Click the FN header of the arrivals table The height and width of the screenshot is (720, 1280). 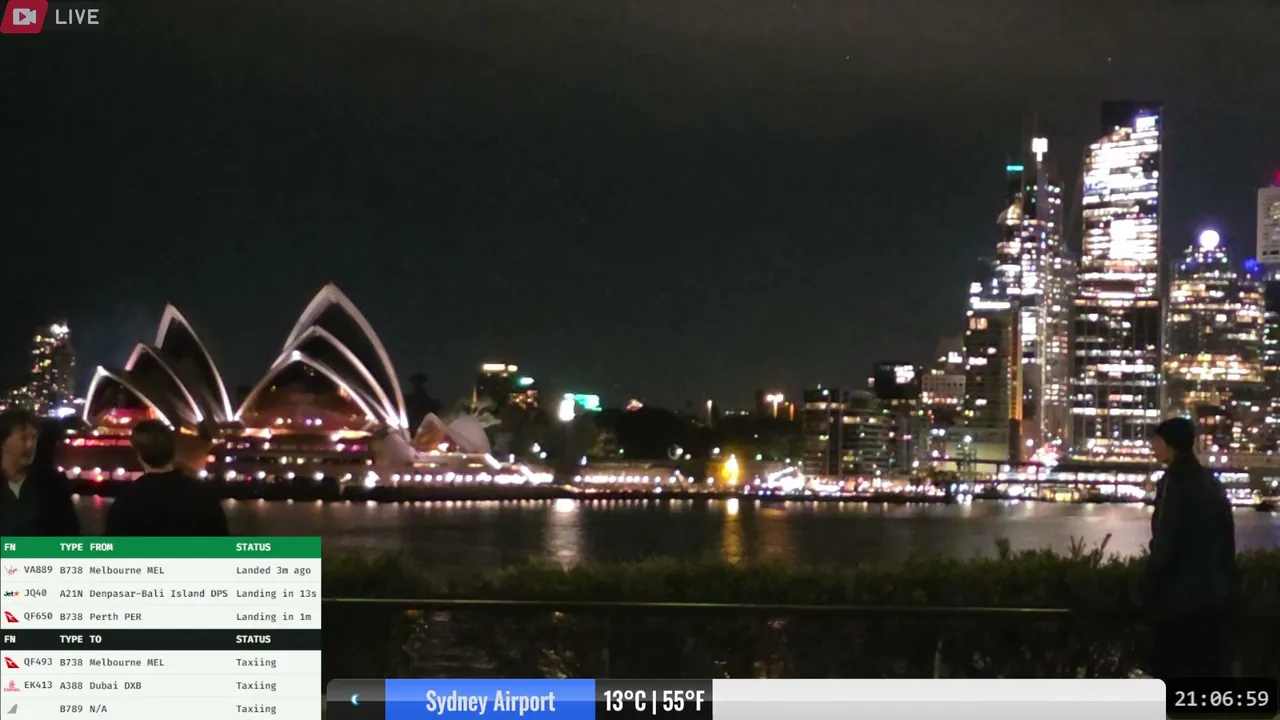coord(10,547)
